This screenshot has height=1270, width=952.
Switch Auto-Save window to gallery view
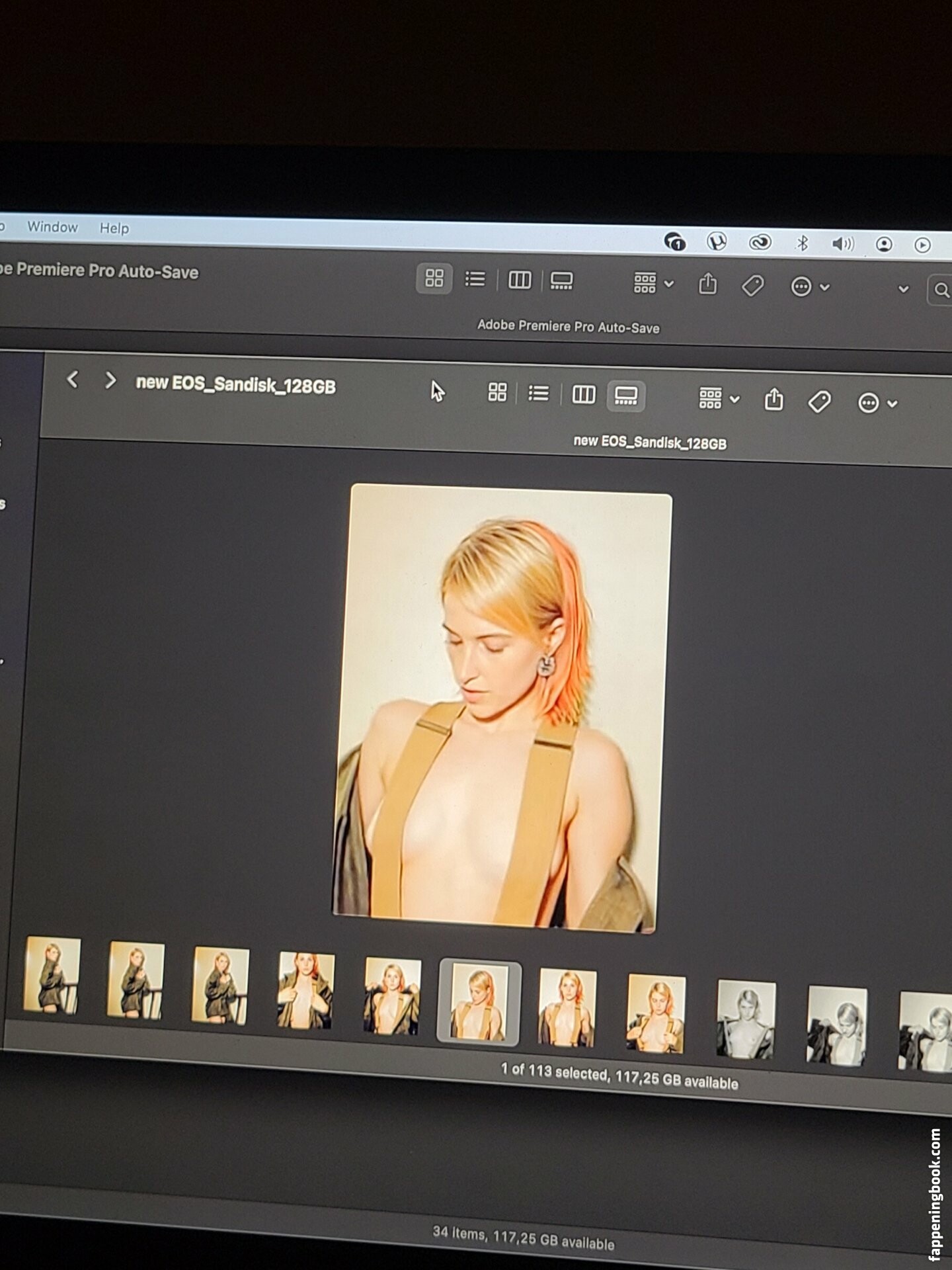point(561,281)
